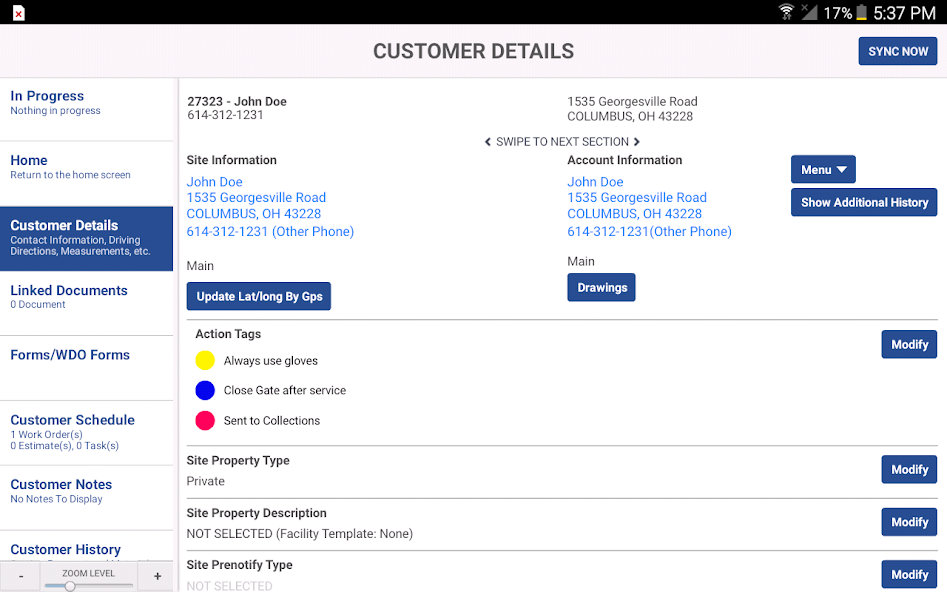Select the yellow Always use gloves tag
This screenshot has width=947, height=592.
tap(205, 361)
